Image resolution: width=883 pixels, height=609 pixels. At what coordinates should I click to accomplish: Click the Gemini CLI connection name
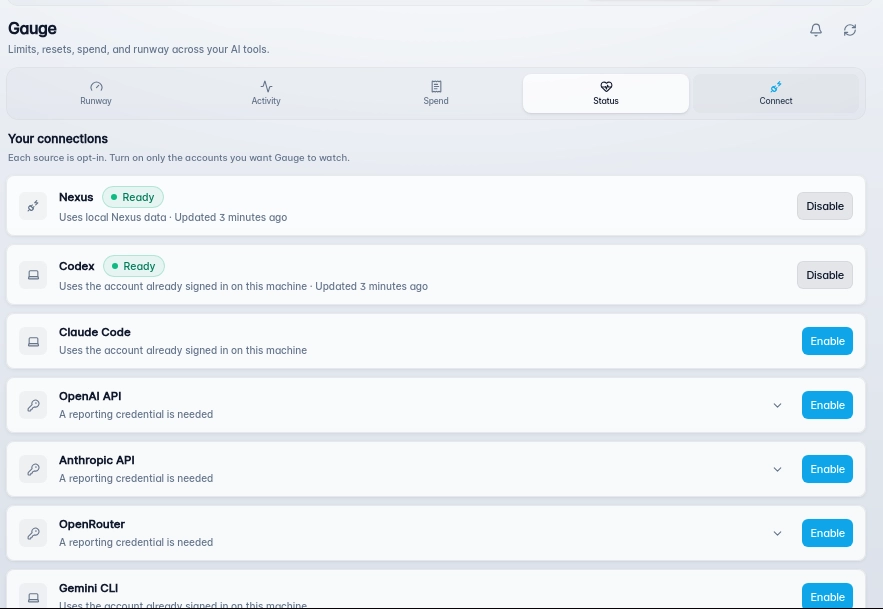click(88, 588)
